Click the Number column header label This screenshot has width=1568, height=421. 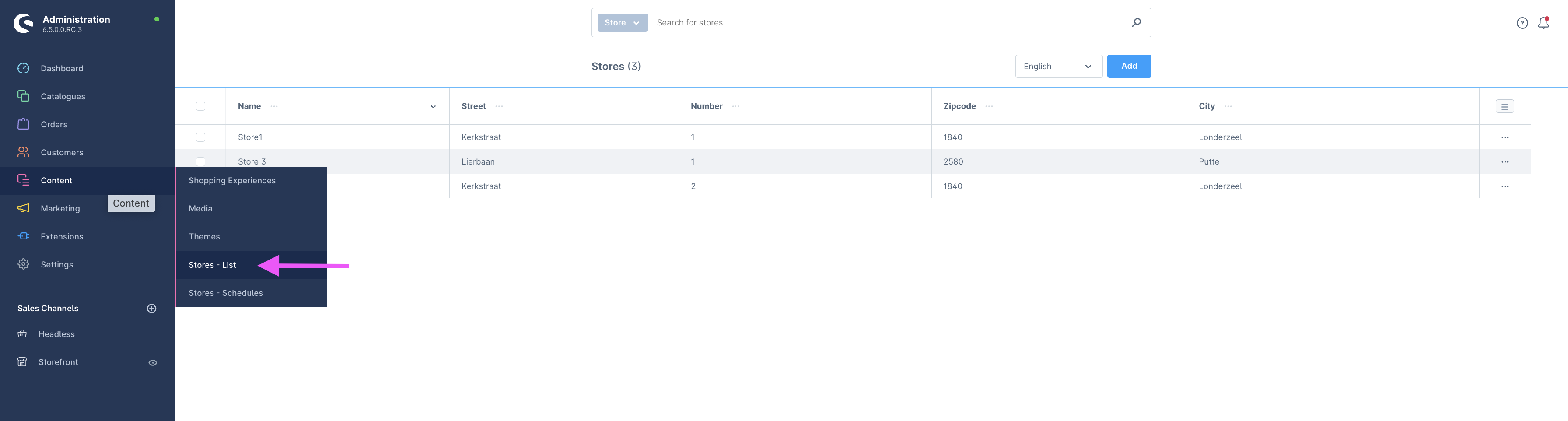click(706, 107)
